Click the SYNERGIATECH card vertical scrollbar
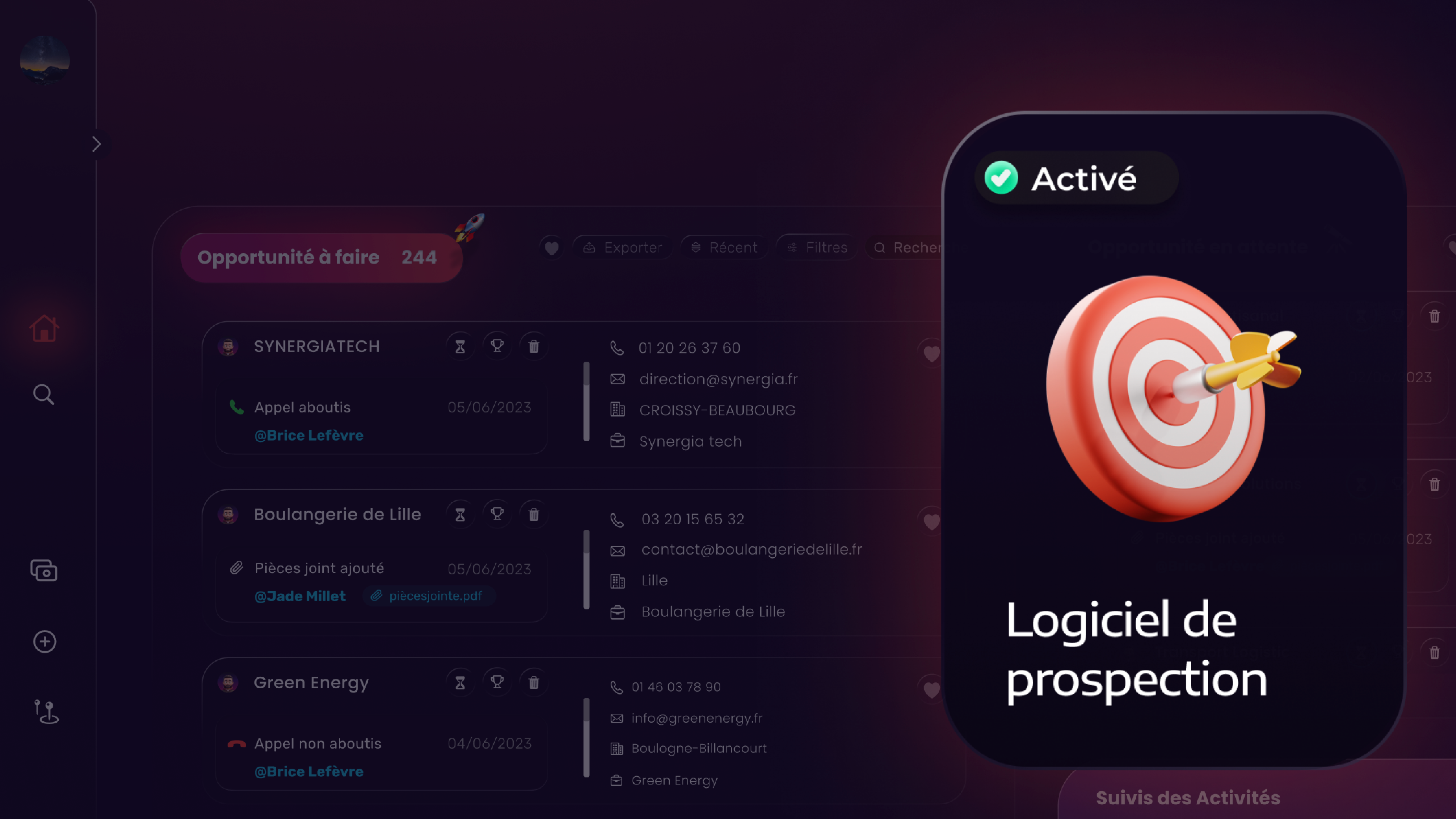Viewport: 1456px width, 819px height. pos(587,401)
